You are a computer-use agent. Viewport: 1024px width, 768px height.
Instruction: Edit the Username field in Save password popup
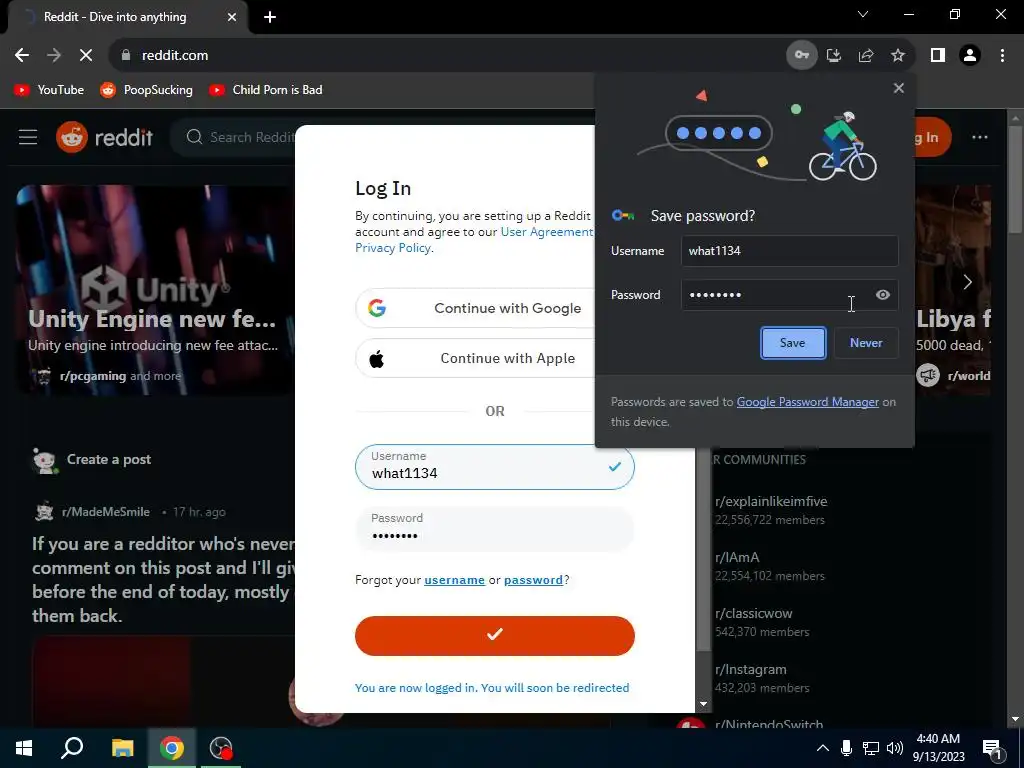click(790, 251)
